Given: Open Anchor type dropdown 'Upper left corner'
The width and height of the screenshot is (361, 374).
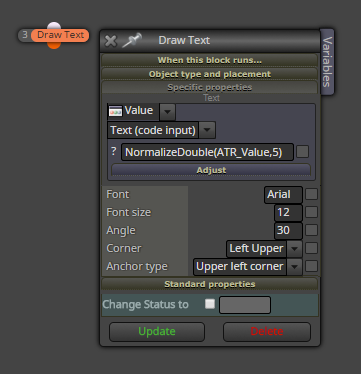Looking at the screenshot, I should pos(248,267).
